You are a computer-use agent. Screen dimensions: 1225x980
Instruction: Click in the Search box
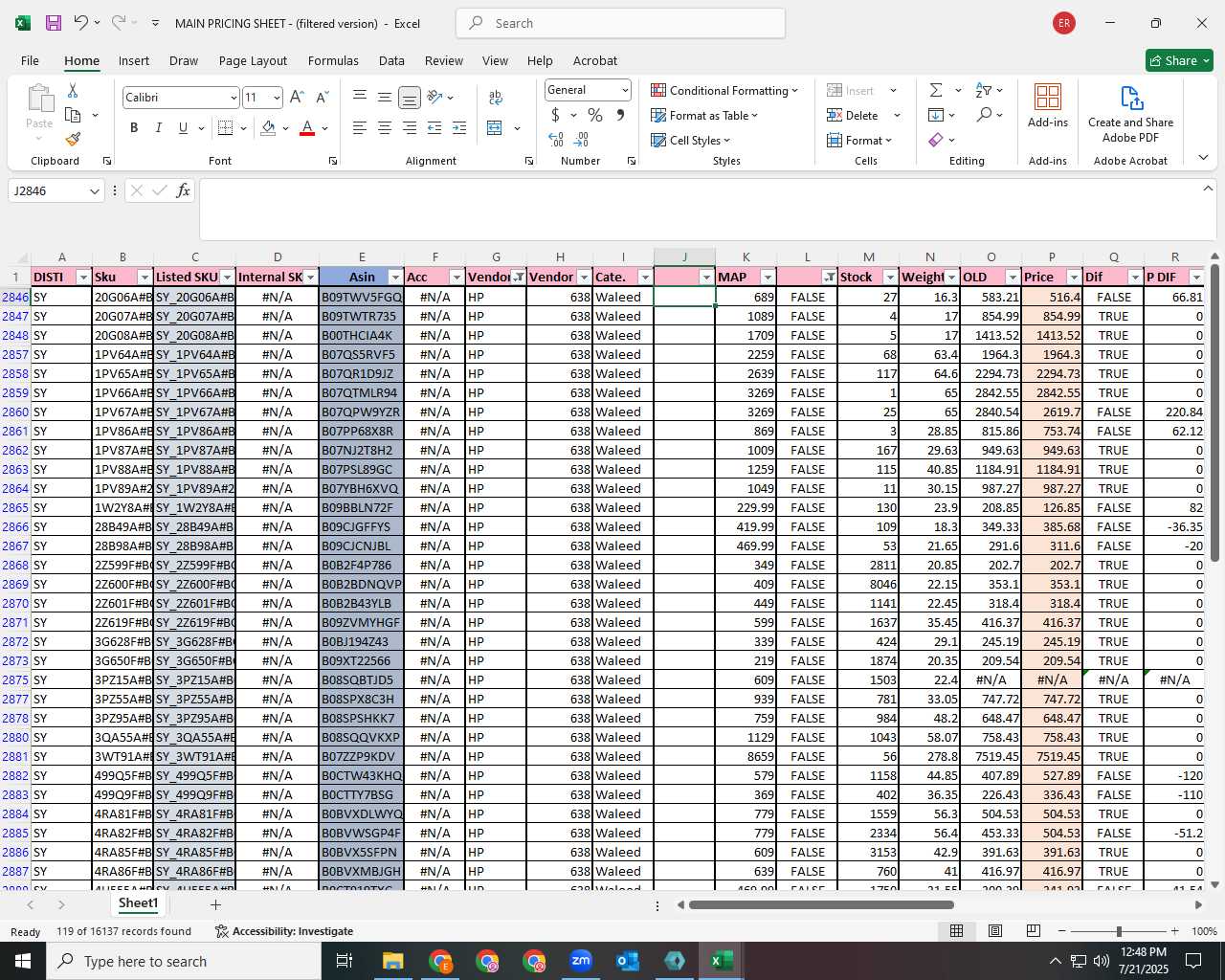pyautogui.click(x=620, y=23)
